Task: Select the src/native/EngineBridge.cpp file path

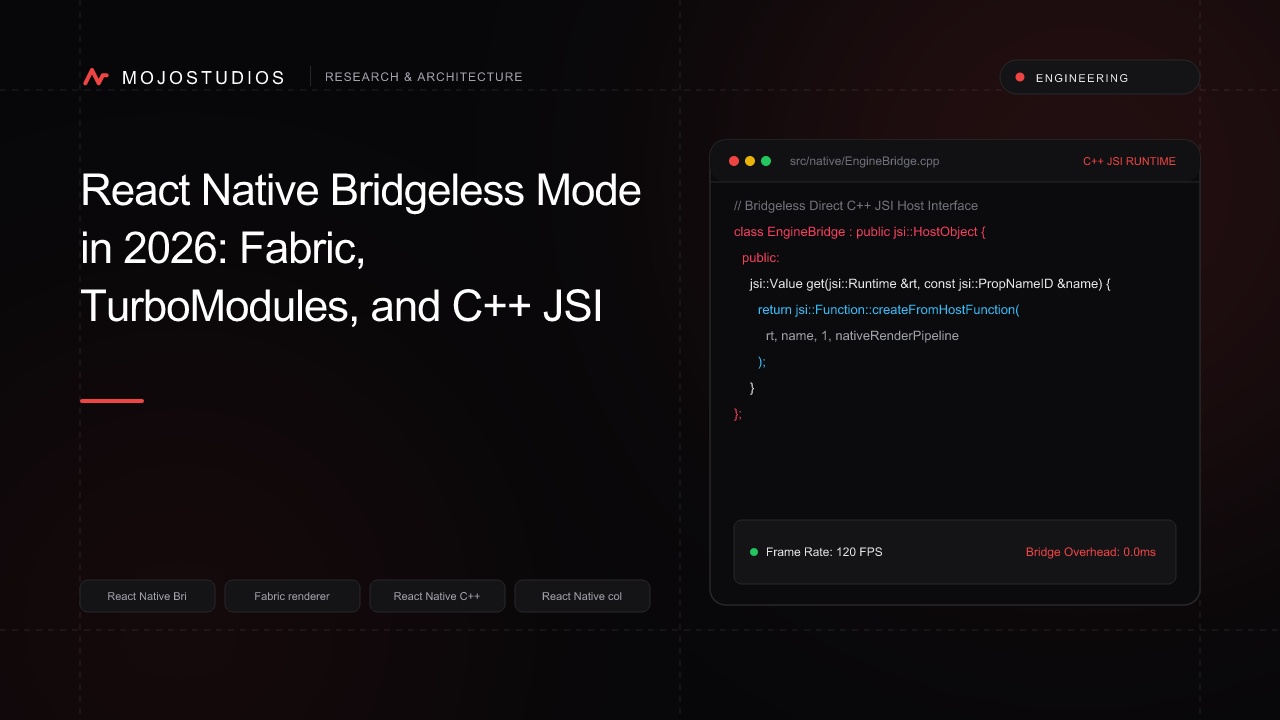Action: 864,161
